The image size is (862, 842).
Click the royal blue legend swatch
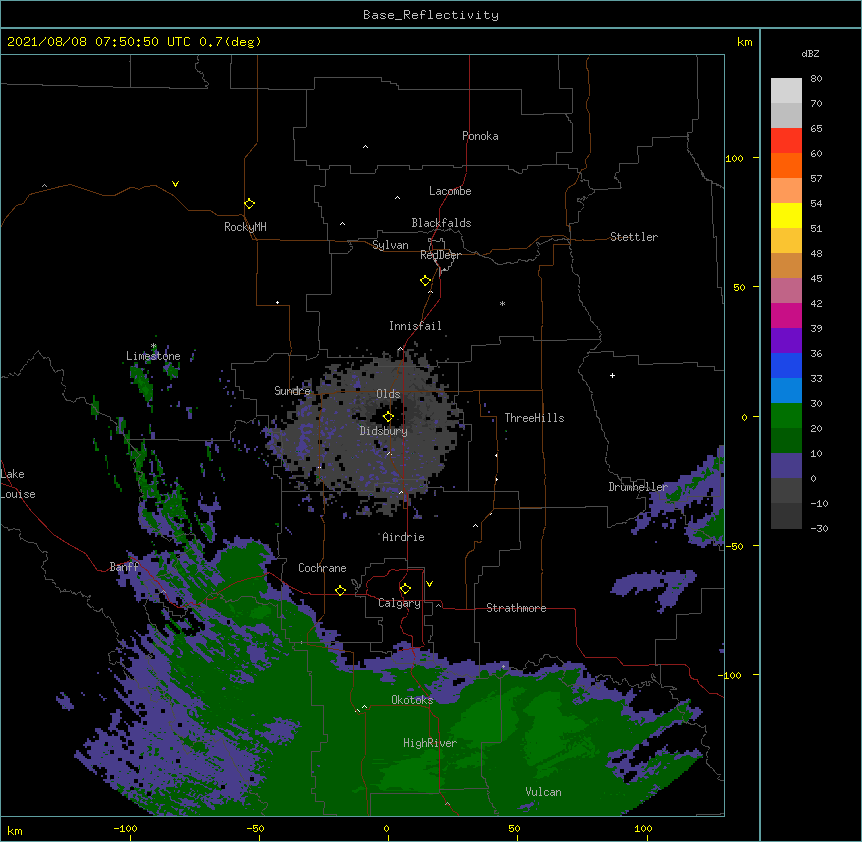pos(786,365)
